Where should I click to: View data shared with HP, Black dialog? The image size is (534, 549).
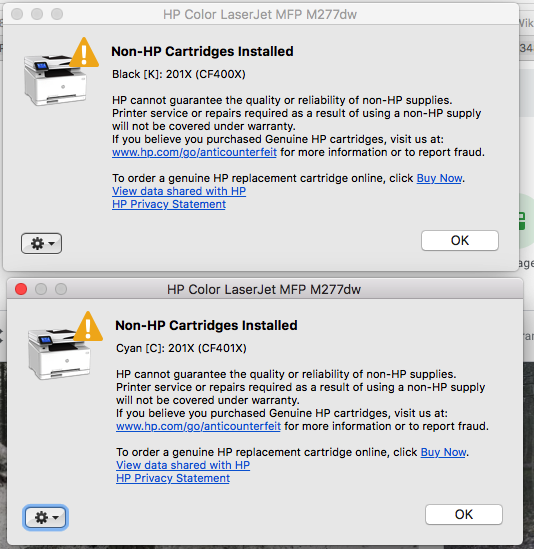pos(179,191)
